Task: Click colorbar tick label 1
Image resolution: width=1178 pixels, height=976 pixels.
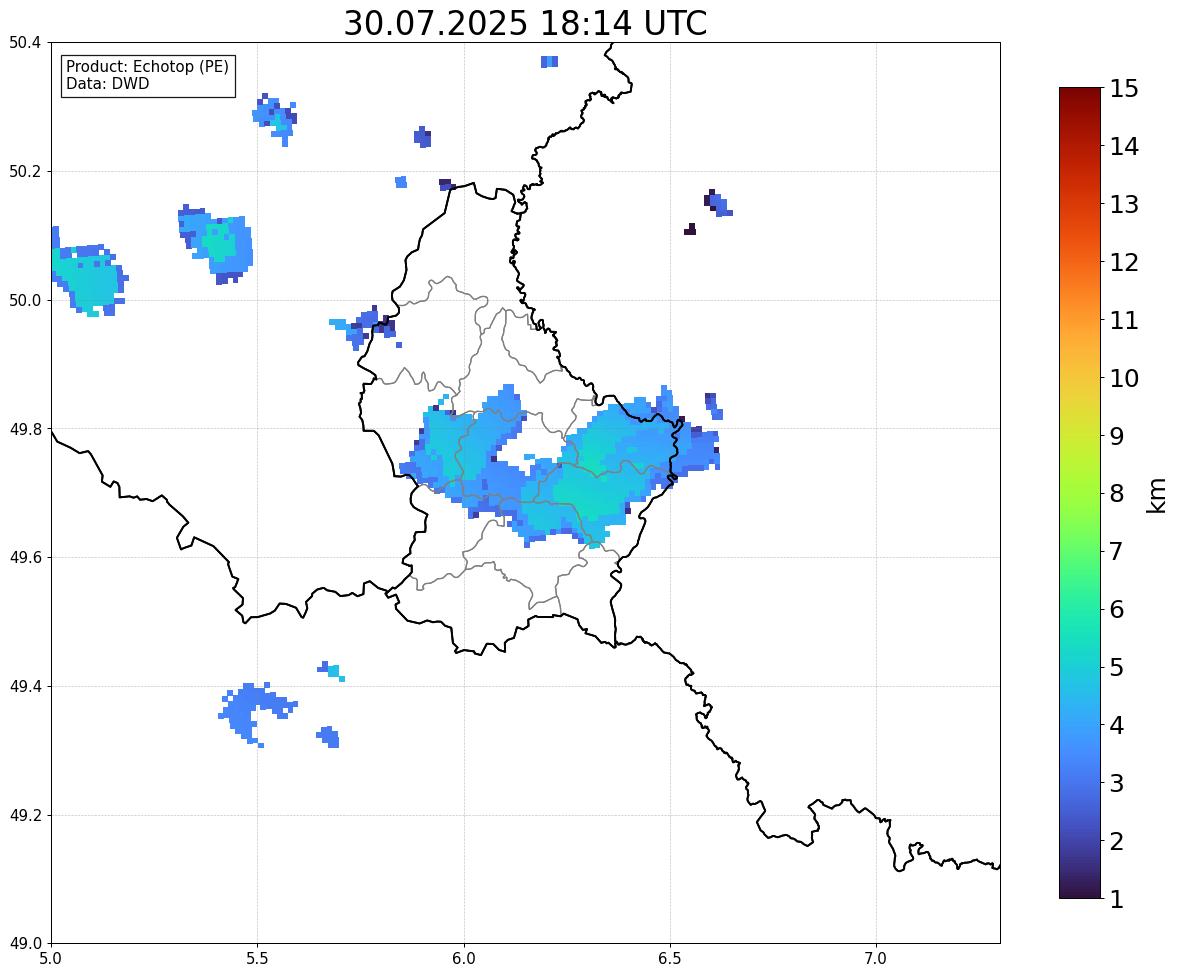Action: pyautogui.click(x=1117, y=899)
